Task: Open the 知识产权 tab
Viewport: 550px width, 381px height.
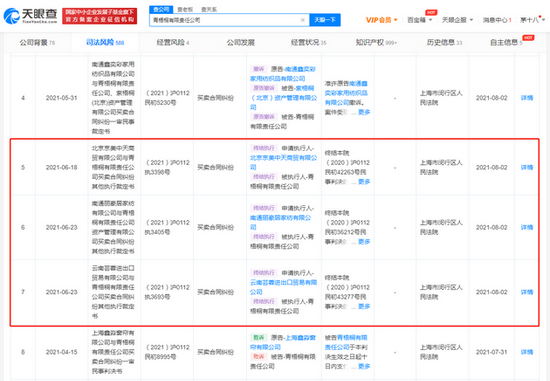Action: pos(376,42)
